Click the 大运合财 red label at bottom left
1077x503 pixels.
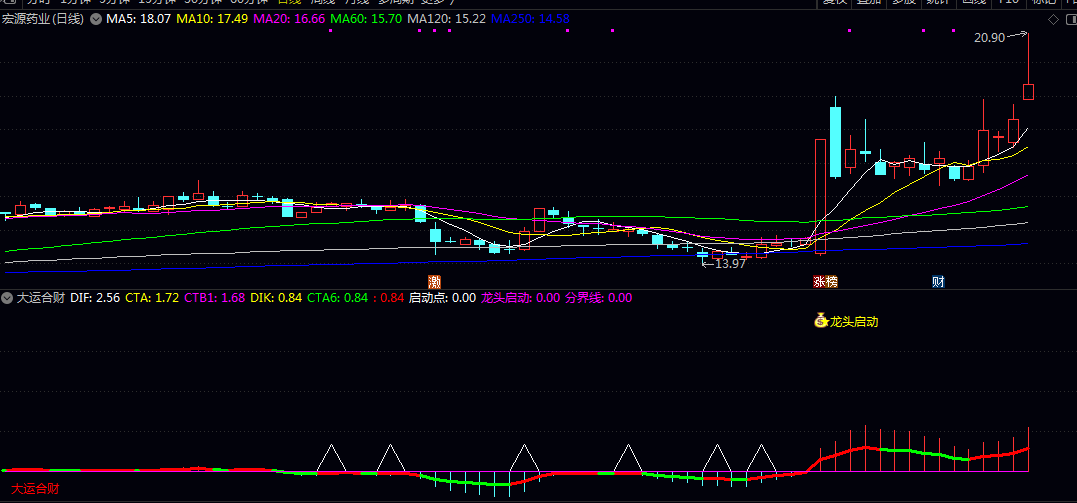coord(35,488)
